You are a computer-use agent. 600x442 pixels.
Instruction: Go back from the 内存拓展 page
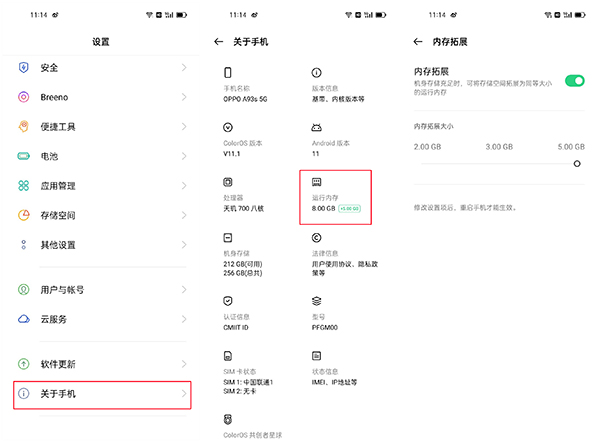click(418, 42)
